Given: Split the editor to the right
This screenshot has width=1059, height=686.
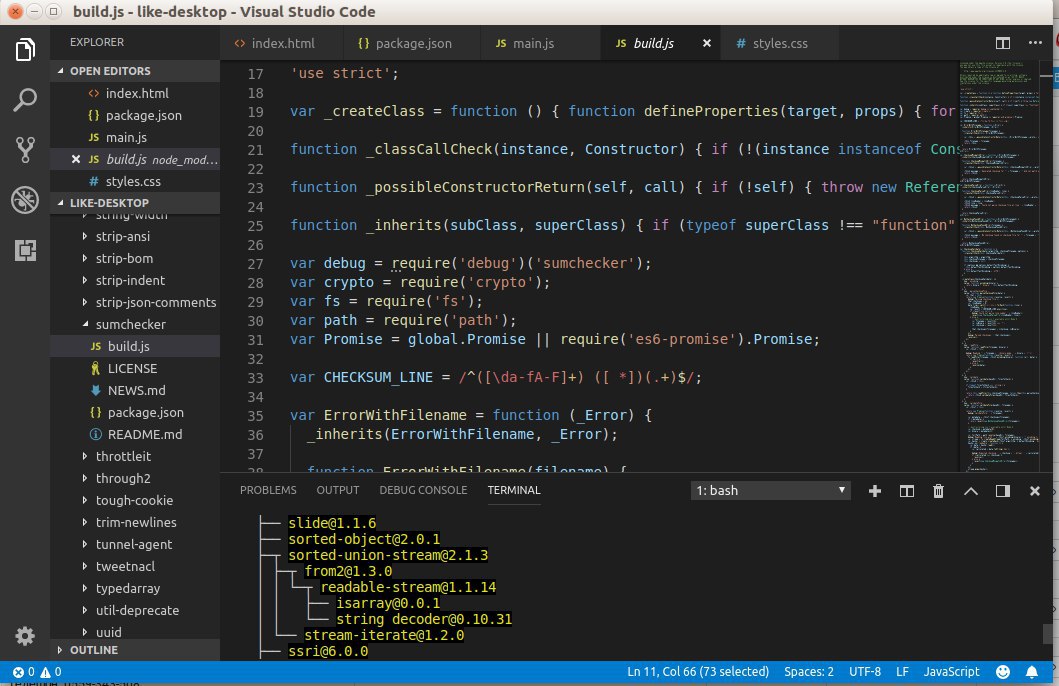Looking at the screenshot, I should (1003, 44).
